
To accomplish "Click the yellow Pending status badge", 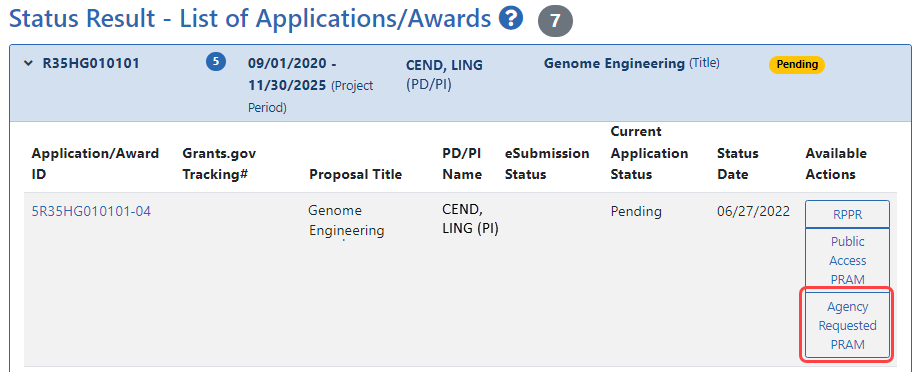I will [x=796, y=64].
